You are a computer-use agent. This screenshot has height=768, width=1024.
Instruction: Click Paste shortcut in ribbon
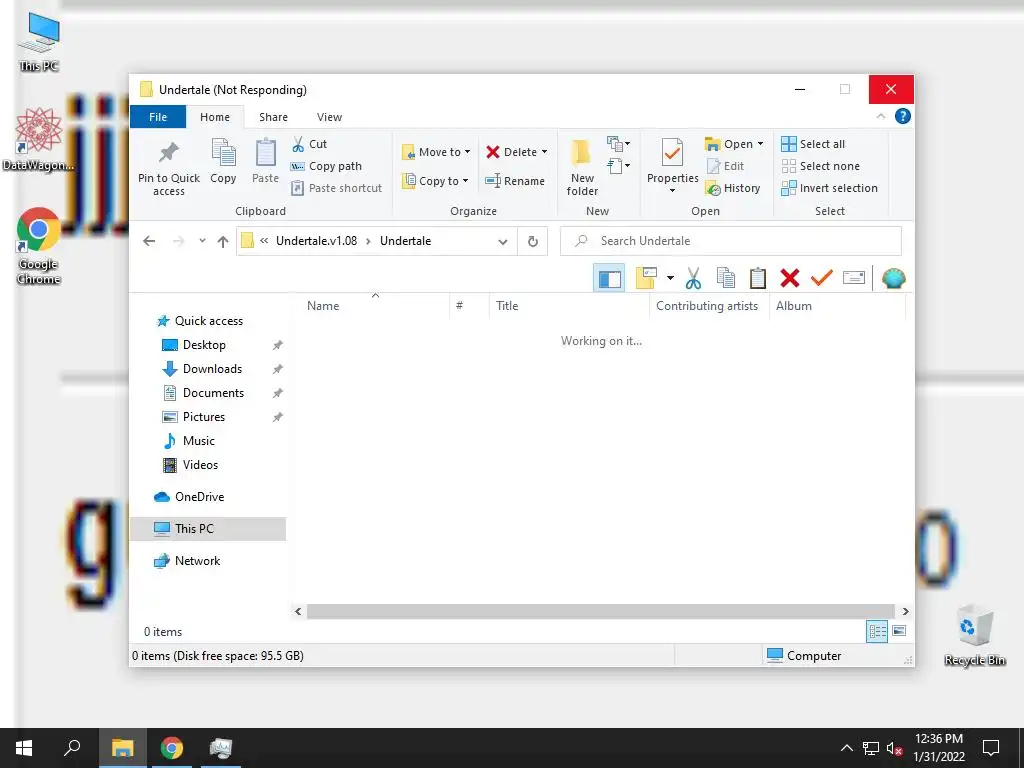pyautogui.click(x=336, y=188)
